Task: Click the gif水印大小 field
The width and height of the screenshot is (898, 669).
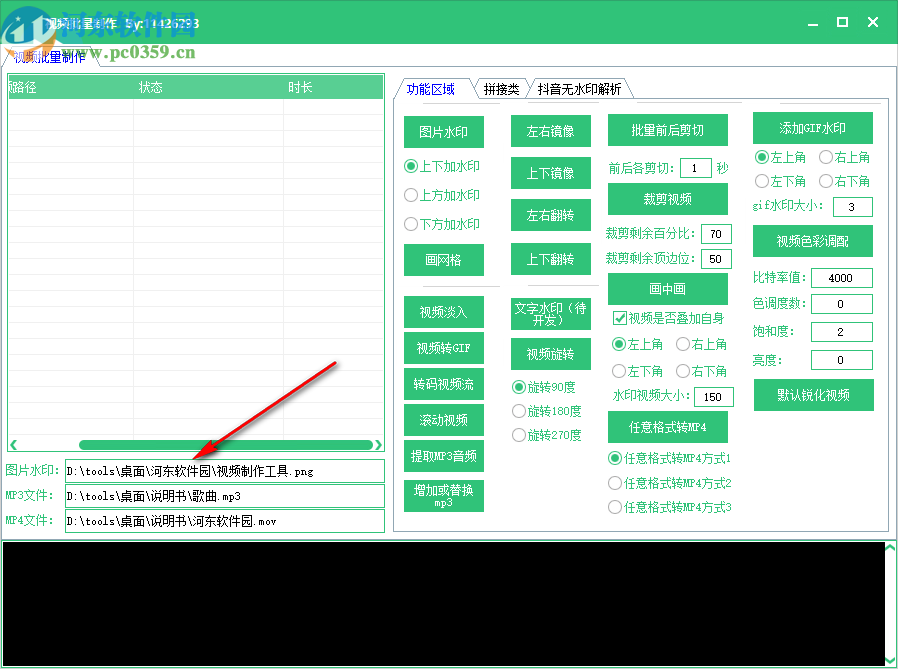Action: [852, 207]
